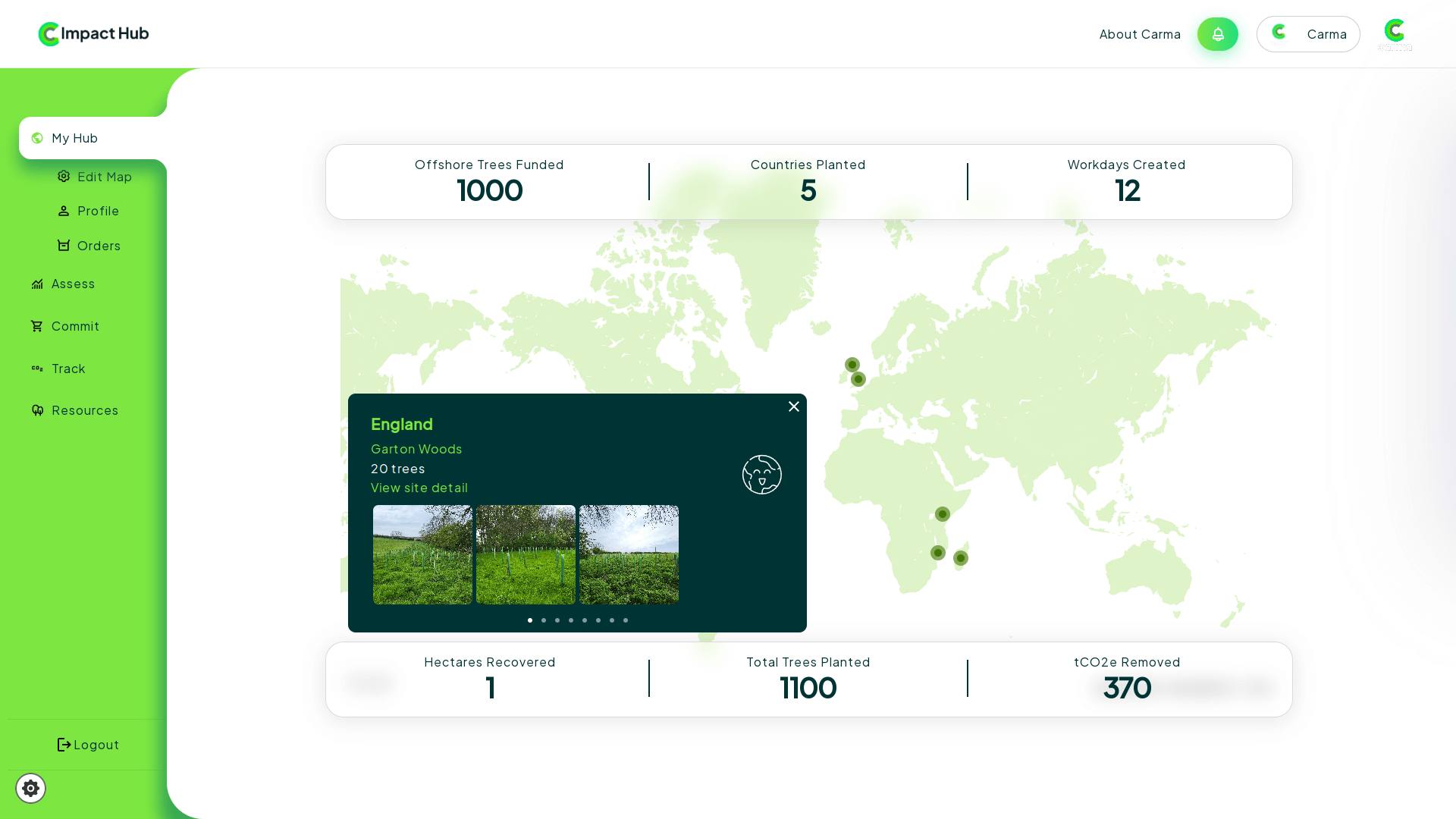This screenshot has height=819, width=1456.
Task: Open the About Carma link
Action: point(1139,34)
